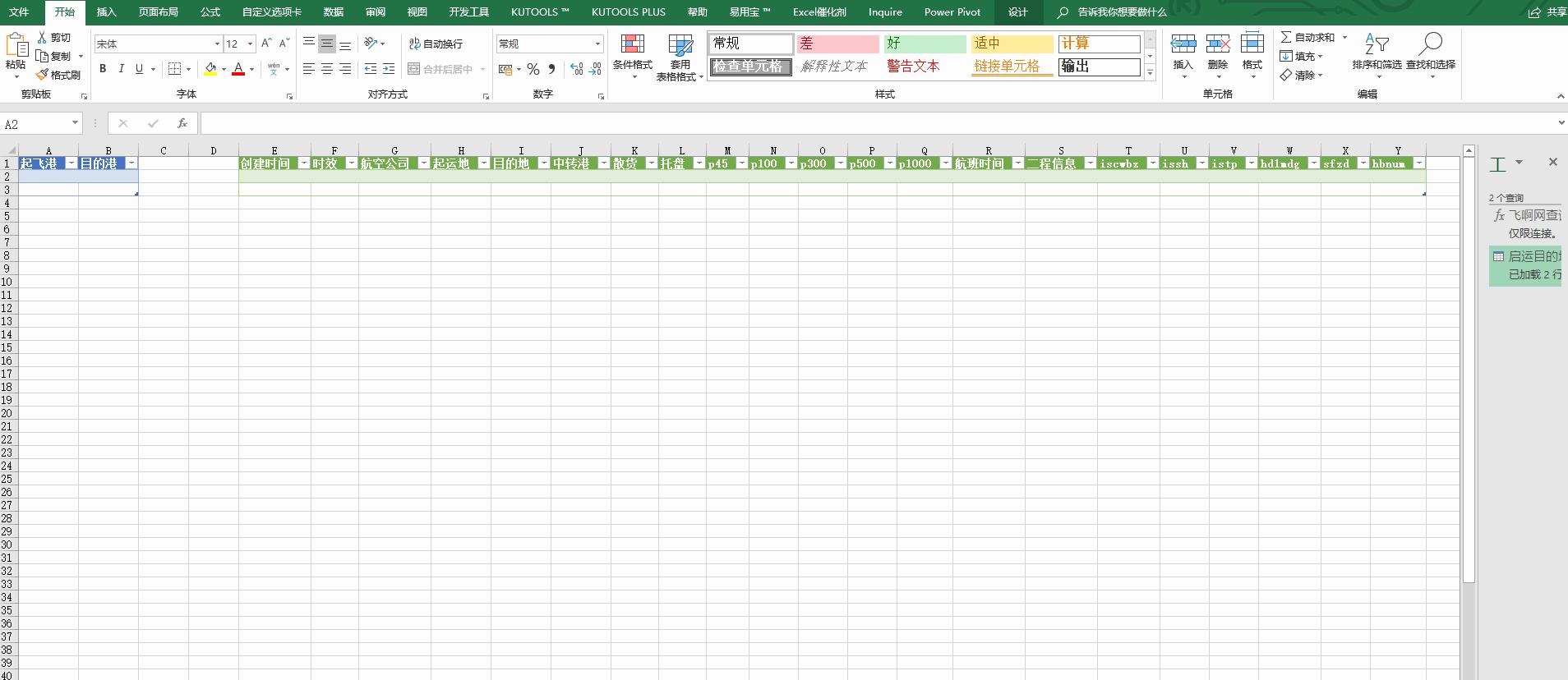The width and height of the screenshot is (1568, 680).
Task: Expand the cell styles gallery
Action: [x=1151, y=73]
